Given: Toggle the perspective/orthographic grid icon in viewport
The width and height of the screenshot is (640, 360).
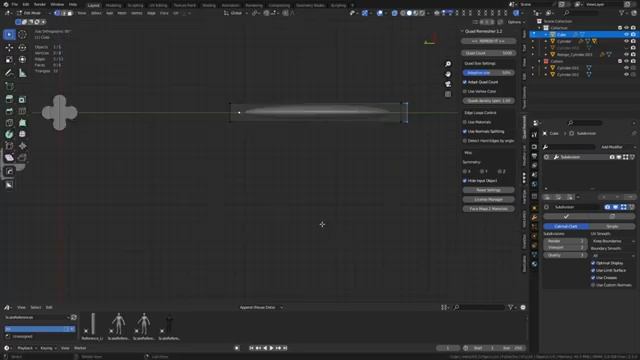Looking at the screenshot, I should 448,94.
